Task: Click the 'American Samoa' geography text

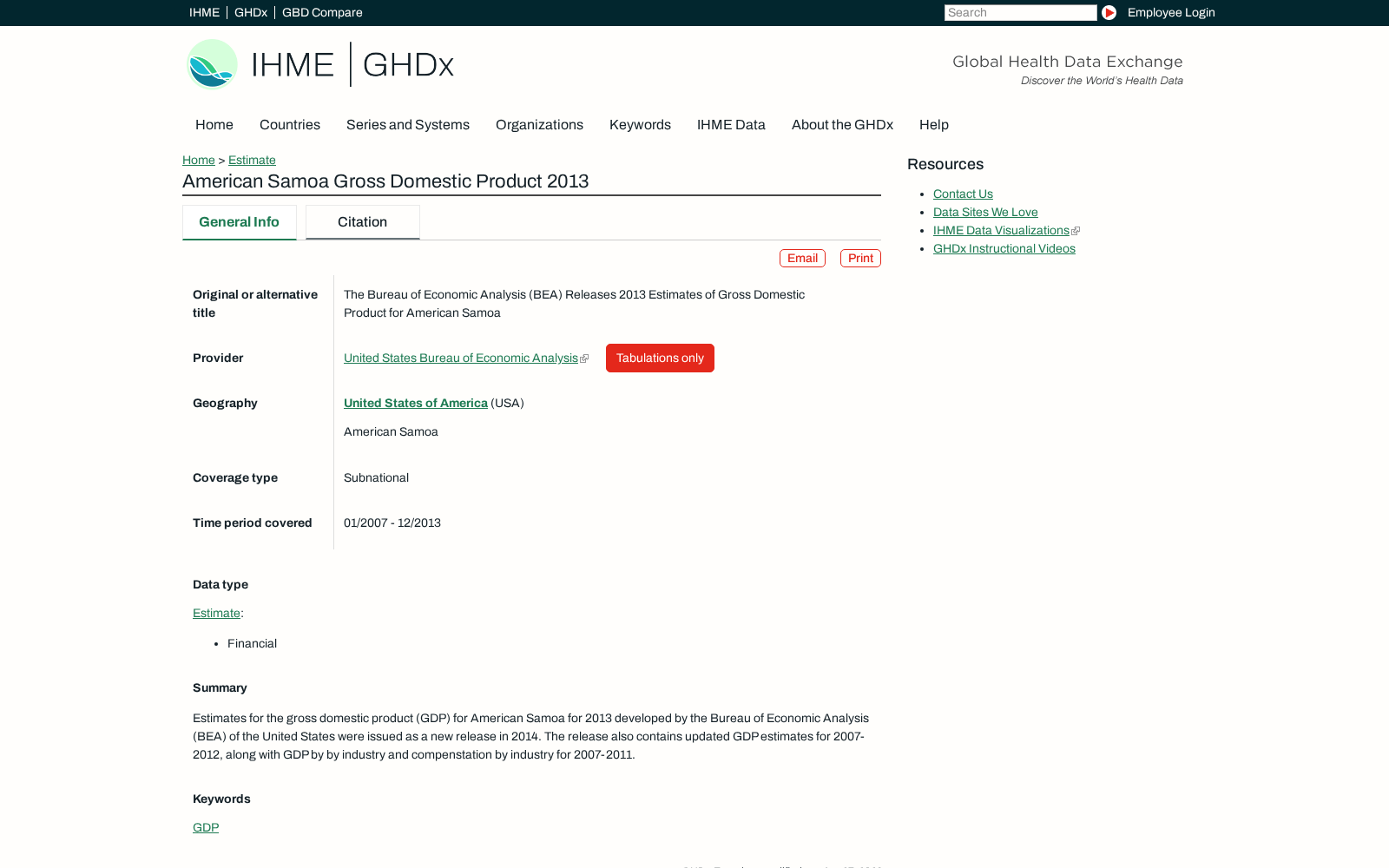Action: click(391, 431)
